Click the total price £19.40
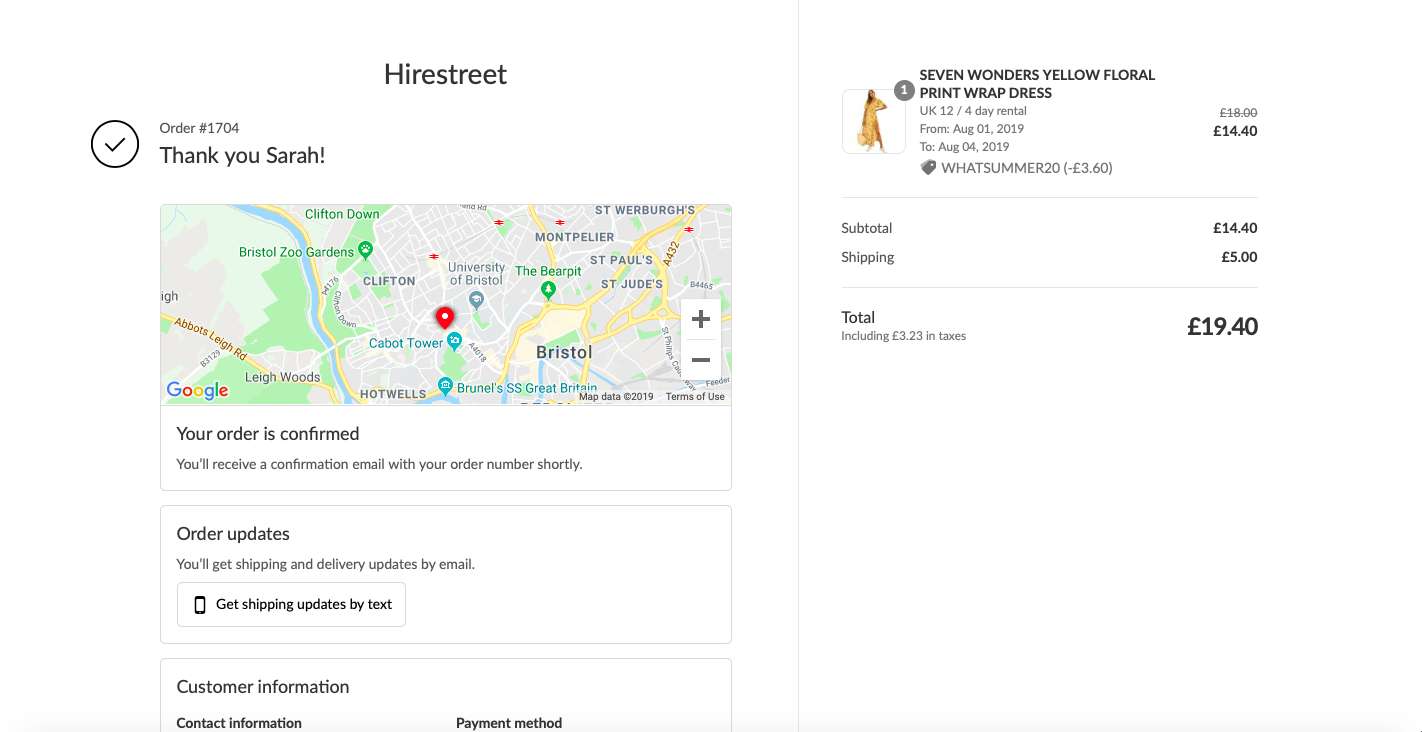 click(x=1222, y=327)
